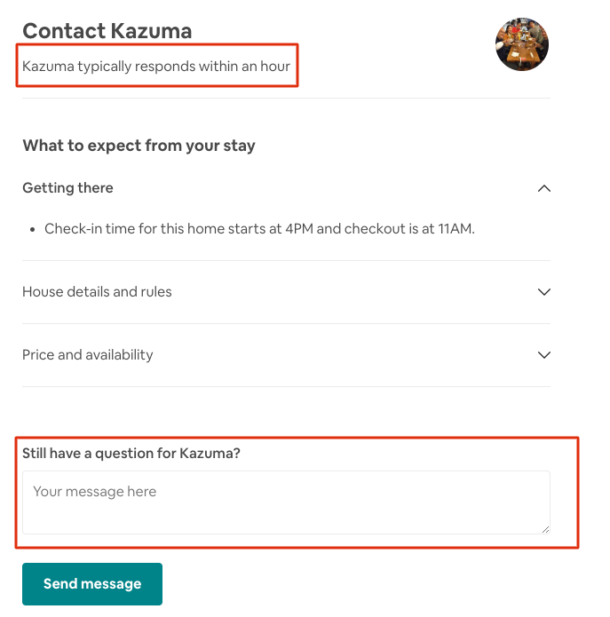
Task: Click the Send message button
Action: point(92,584)
